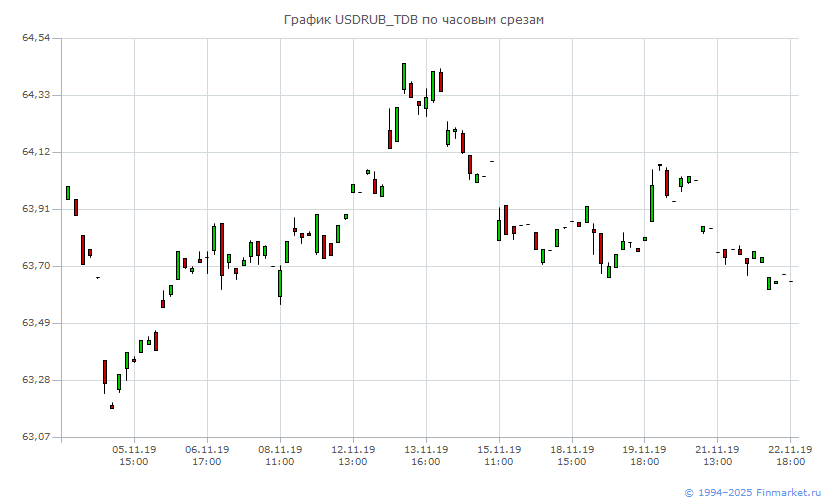Click the 06.11.19 17:00 date label
The width and height of the screenshot is (830, 500).
coord(207,456)
